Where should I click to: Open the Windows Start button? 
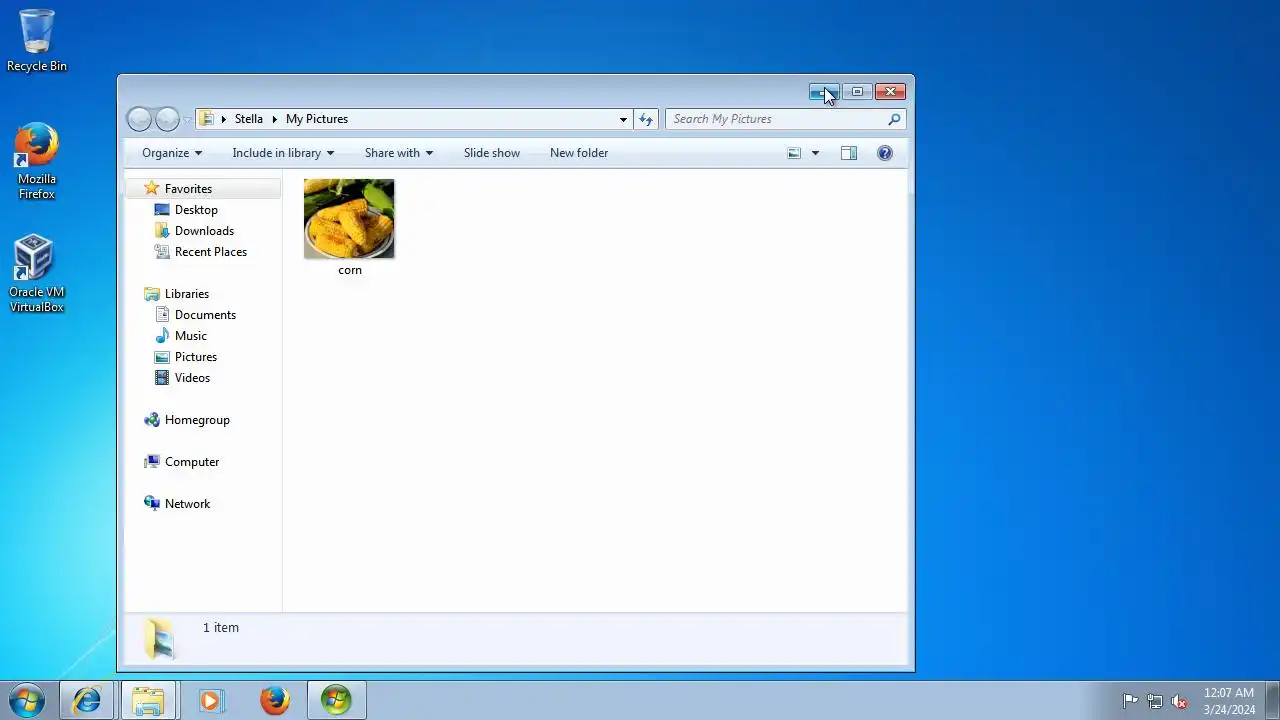(x=27, y=700)
